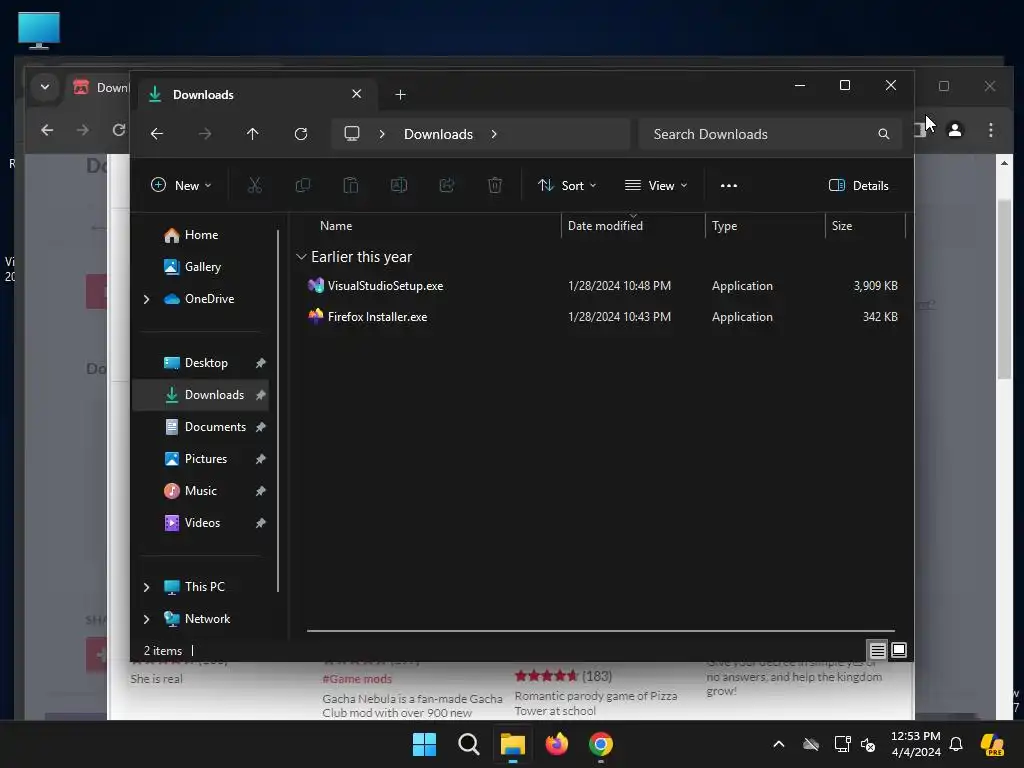Click the horizontal scrollbar in file list
Screen dimensions: 1024x768
601,631
